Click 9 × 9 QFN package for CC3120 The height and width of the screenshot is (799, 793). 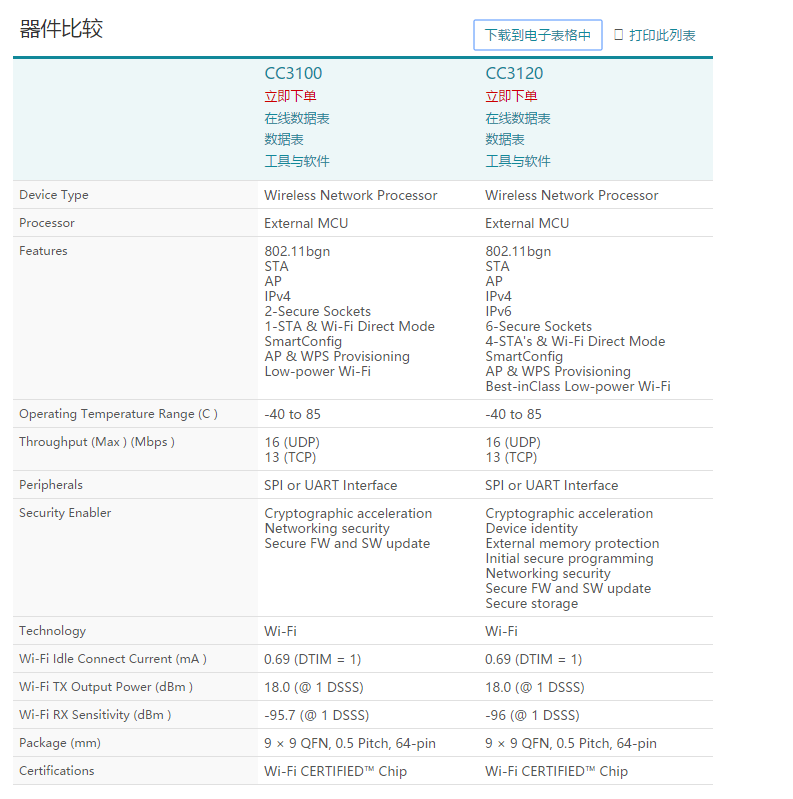point(571,743)
